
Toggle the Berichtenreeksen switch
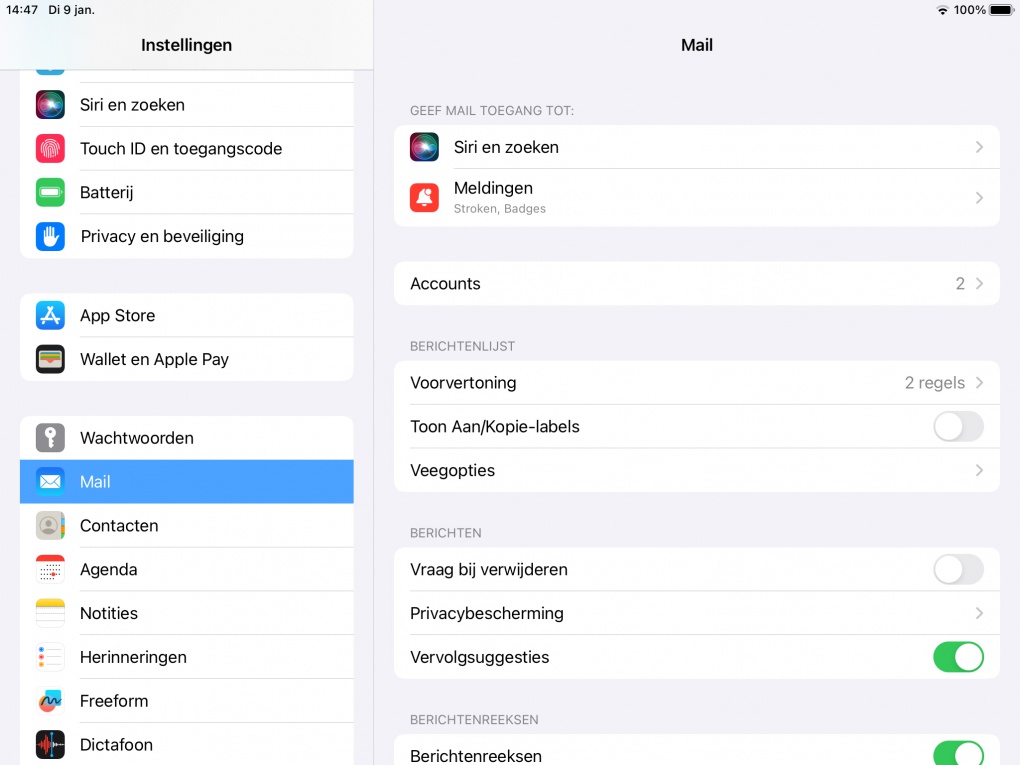tap(958, 755)
